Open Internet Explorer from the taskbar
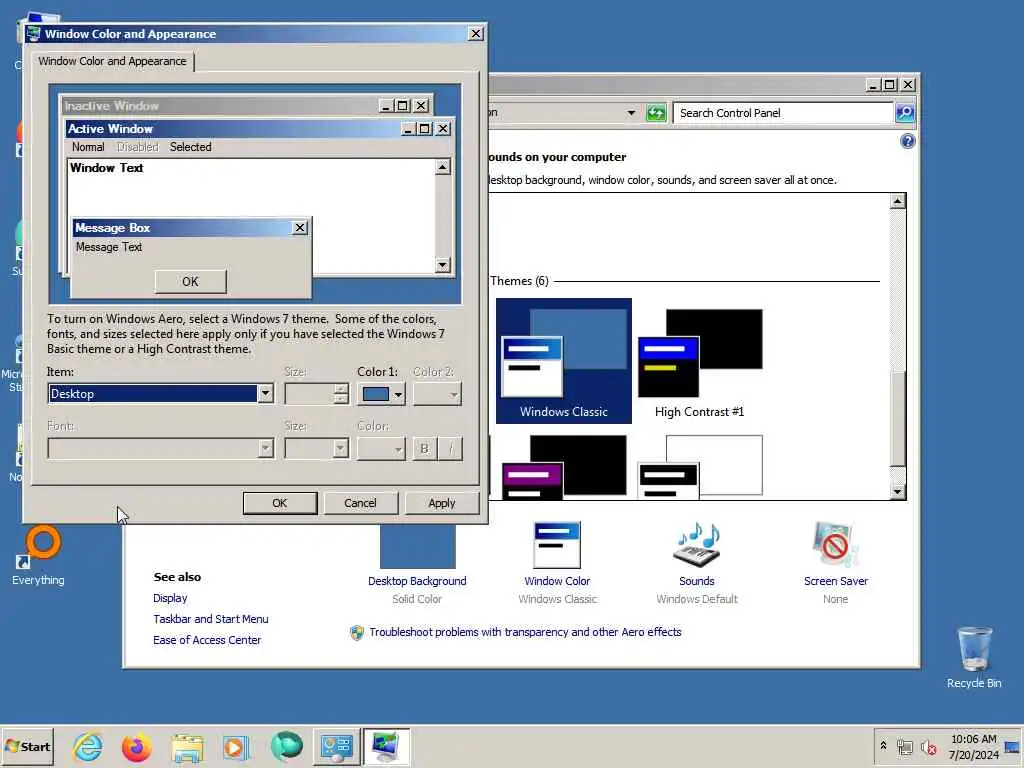Viewport: 1024px width, 768px height. click(x=88, y=746)
